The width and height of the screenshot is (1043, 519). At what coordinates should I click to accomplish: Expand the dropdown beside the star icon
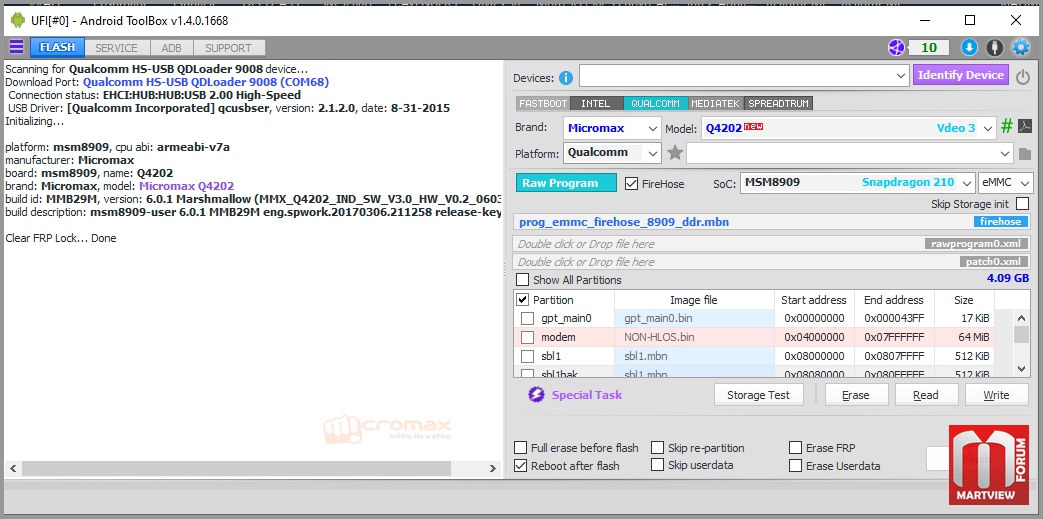(x=850, y=154)
